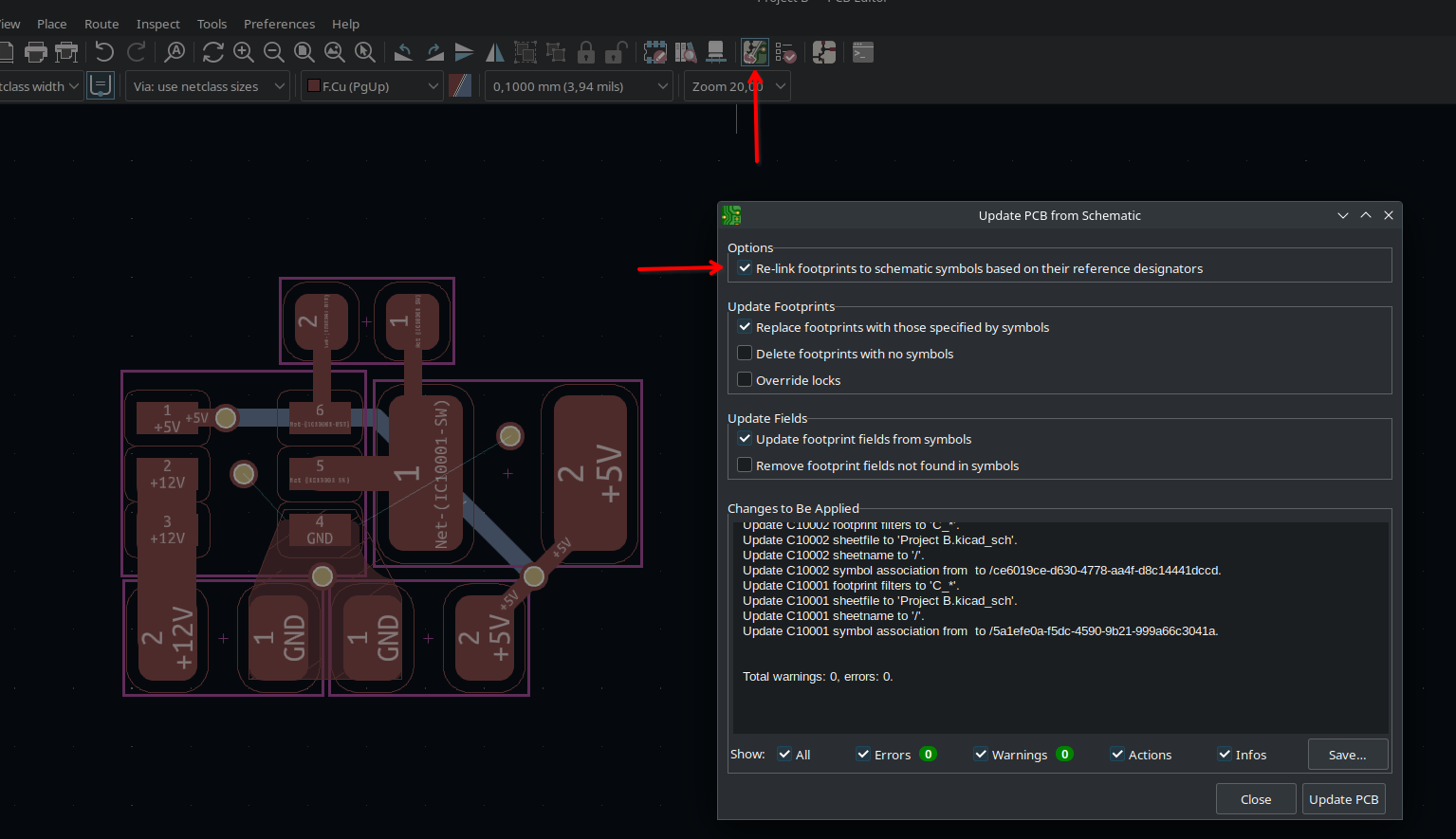Click the Zoom In magnifier icon
The height and width of the screenshot is (839, 1456).
(244, 53)
